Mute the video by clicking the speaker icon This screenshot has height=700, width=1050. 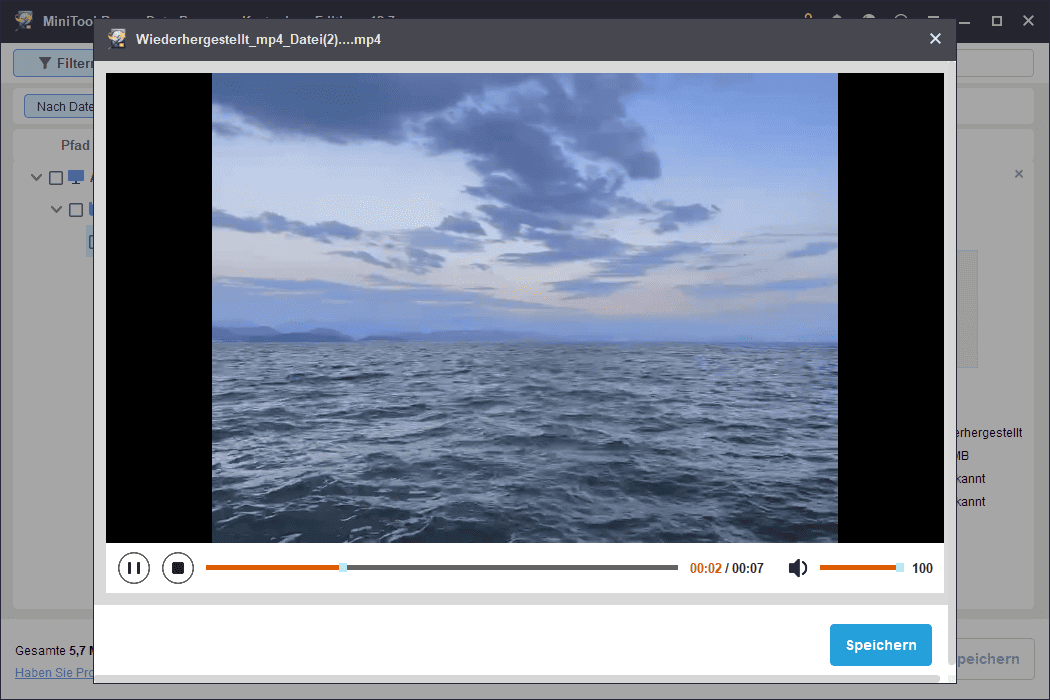pyautogui.click(x=797, y=567)
